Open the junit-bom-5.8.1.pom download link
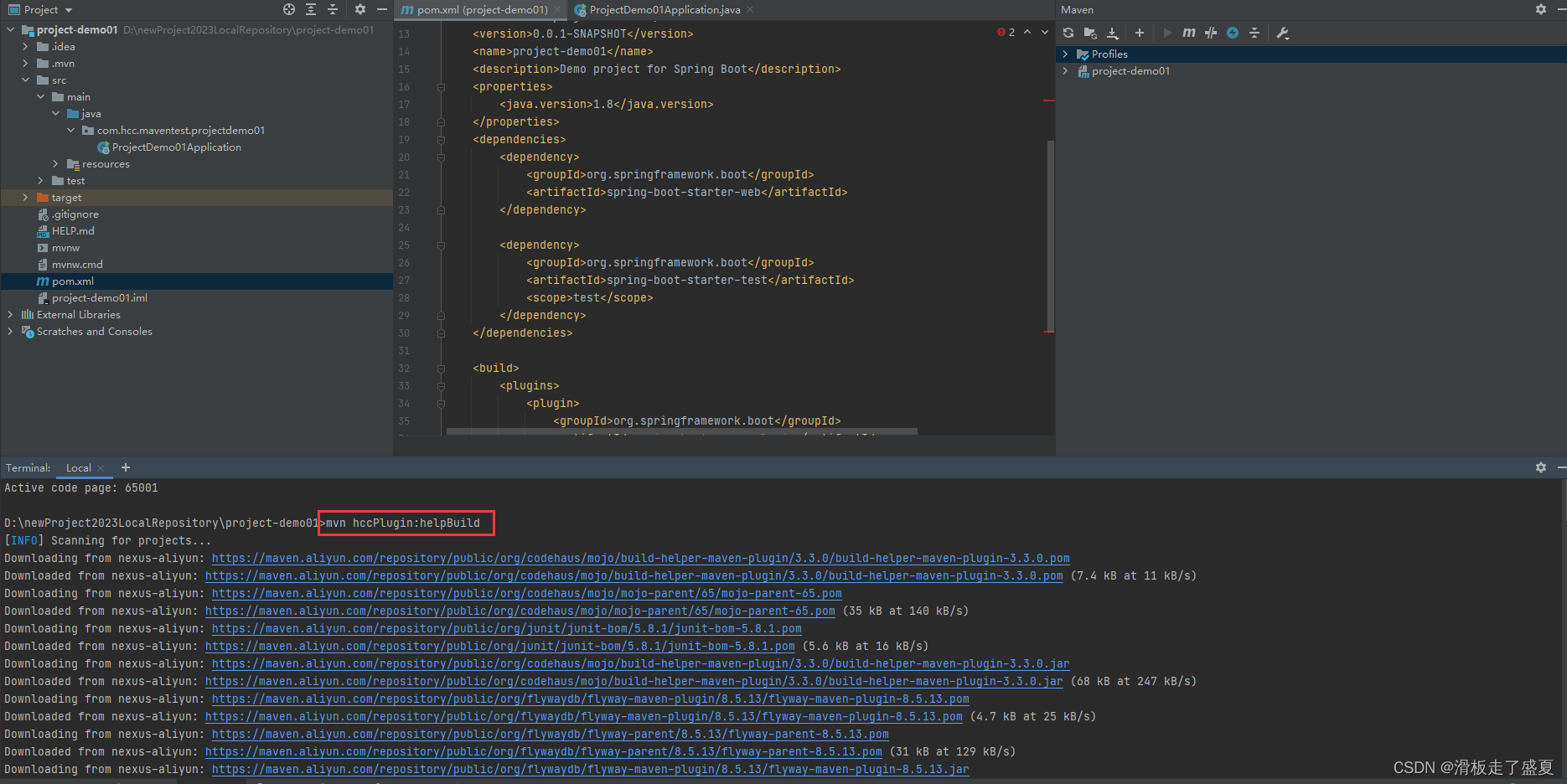 pos(504,628)
